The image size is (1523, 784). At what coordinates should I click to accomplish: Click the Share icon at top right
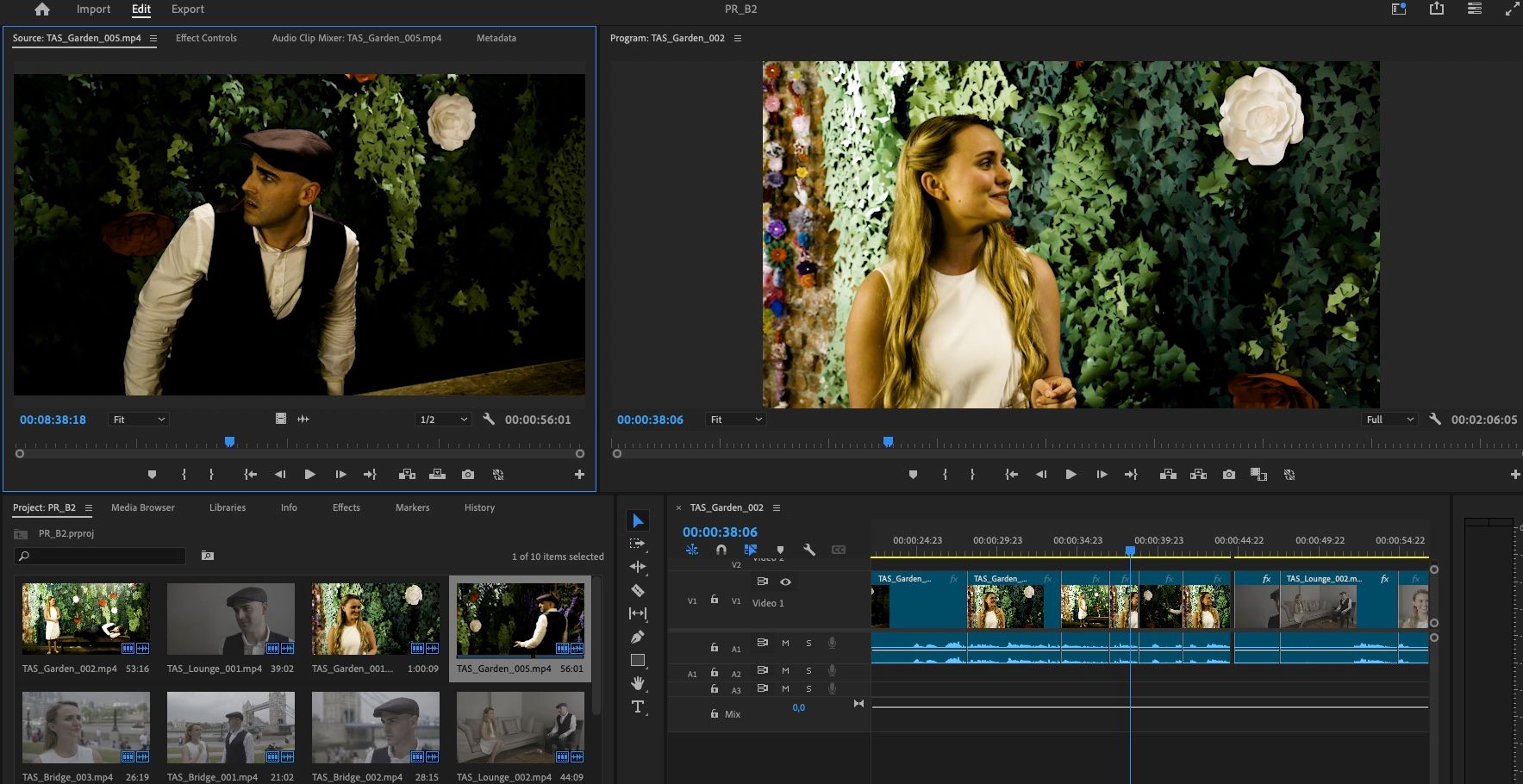tap(1437, 9)
